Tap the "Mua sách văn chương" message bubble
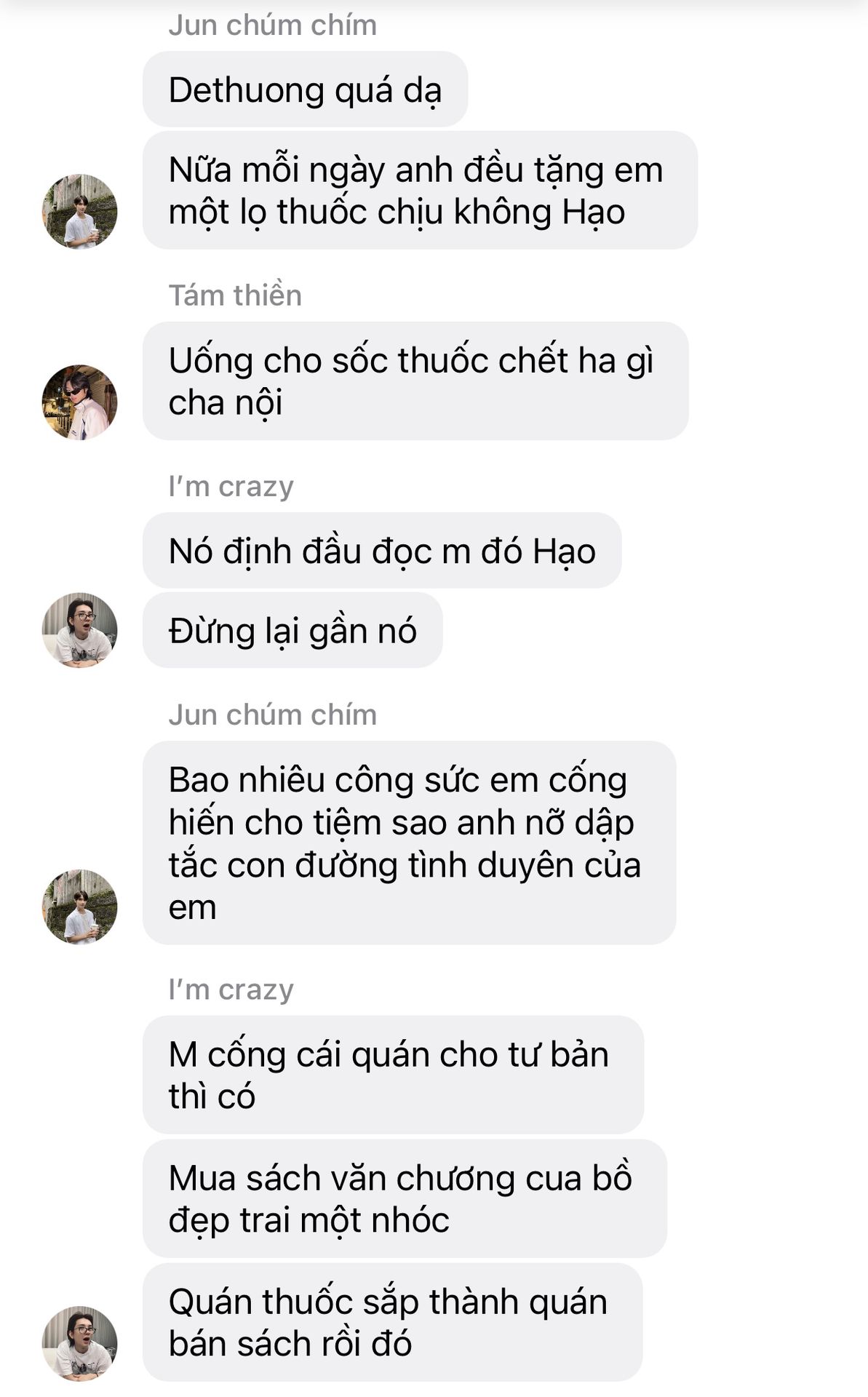868x1397 pixels. [405, 1198]
